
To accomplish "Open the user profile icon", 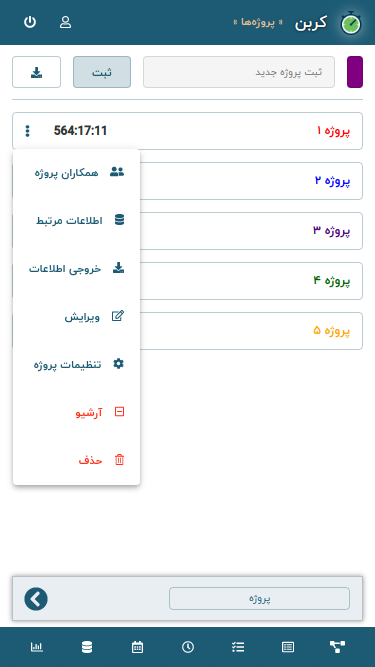I will [x=65, y=22].
